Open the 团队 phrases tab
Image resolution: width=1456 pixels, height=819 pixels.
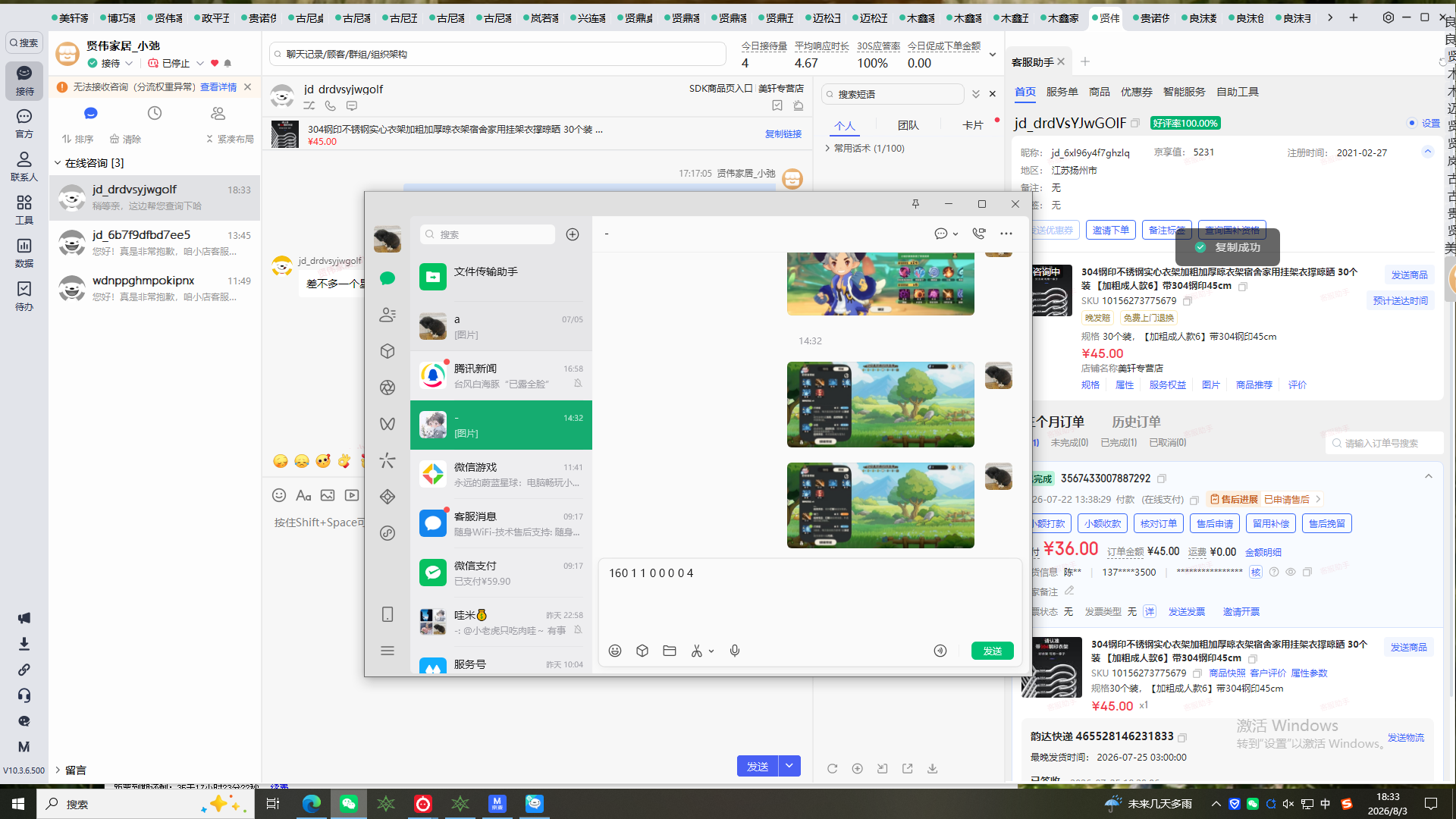[908, 126]
